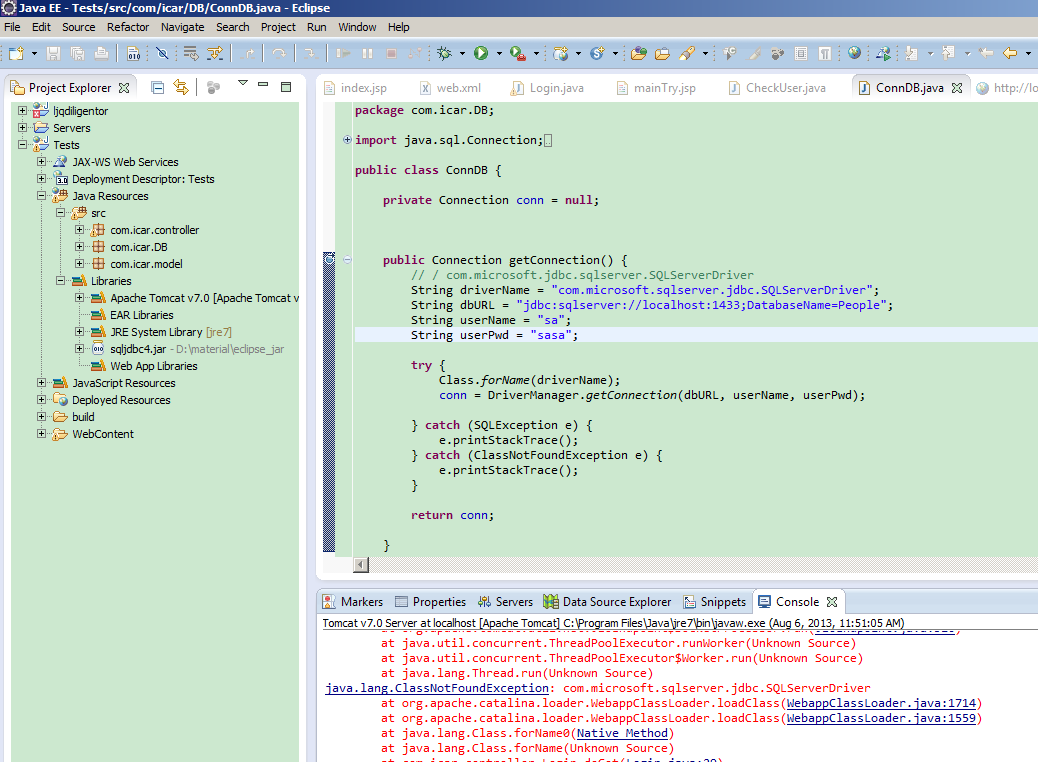This screenshot has width=1038, height=762.
Task: Switch to the web.xml editor tab
Action: pyautogui.click(x=451, y=88)
